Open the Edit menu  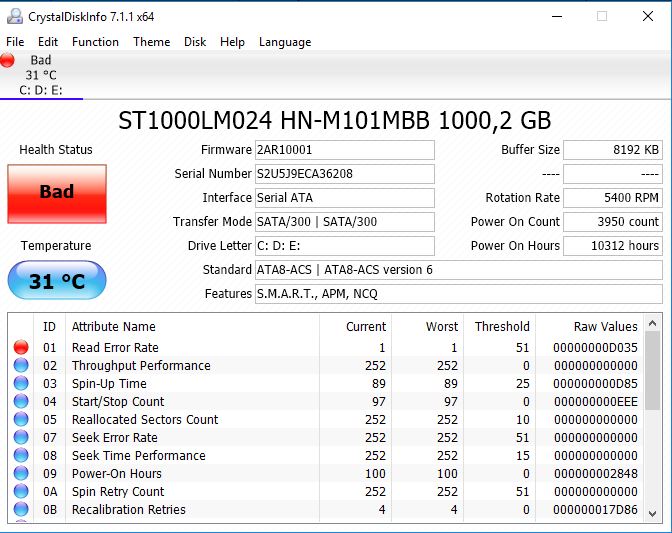tap(48, 42)
